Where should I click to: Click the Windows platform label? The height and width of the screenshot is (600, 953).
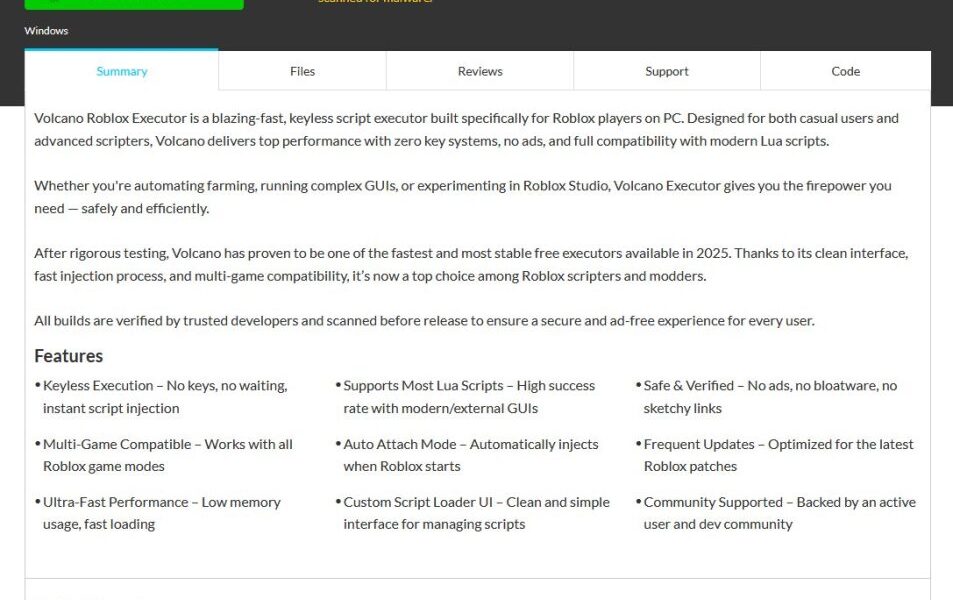tap(46, 30)
